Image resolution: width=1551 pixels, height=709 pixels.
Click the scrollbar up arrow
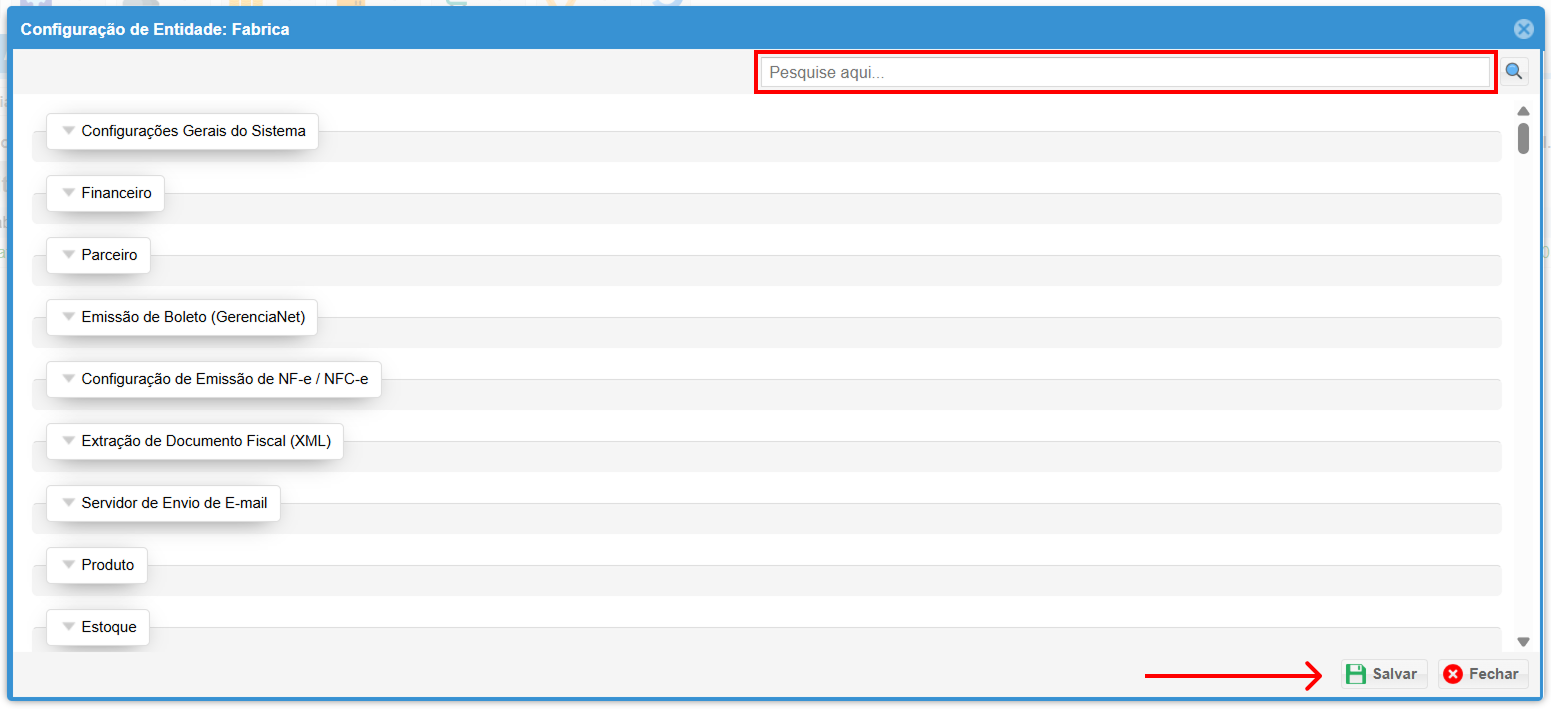(1523, 111)
